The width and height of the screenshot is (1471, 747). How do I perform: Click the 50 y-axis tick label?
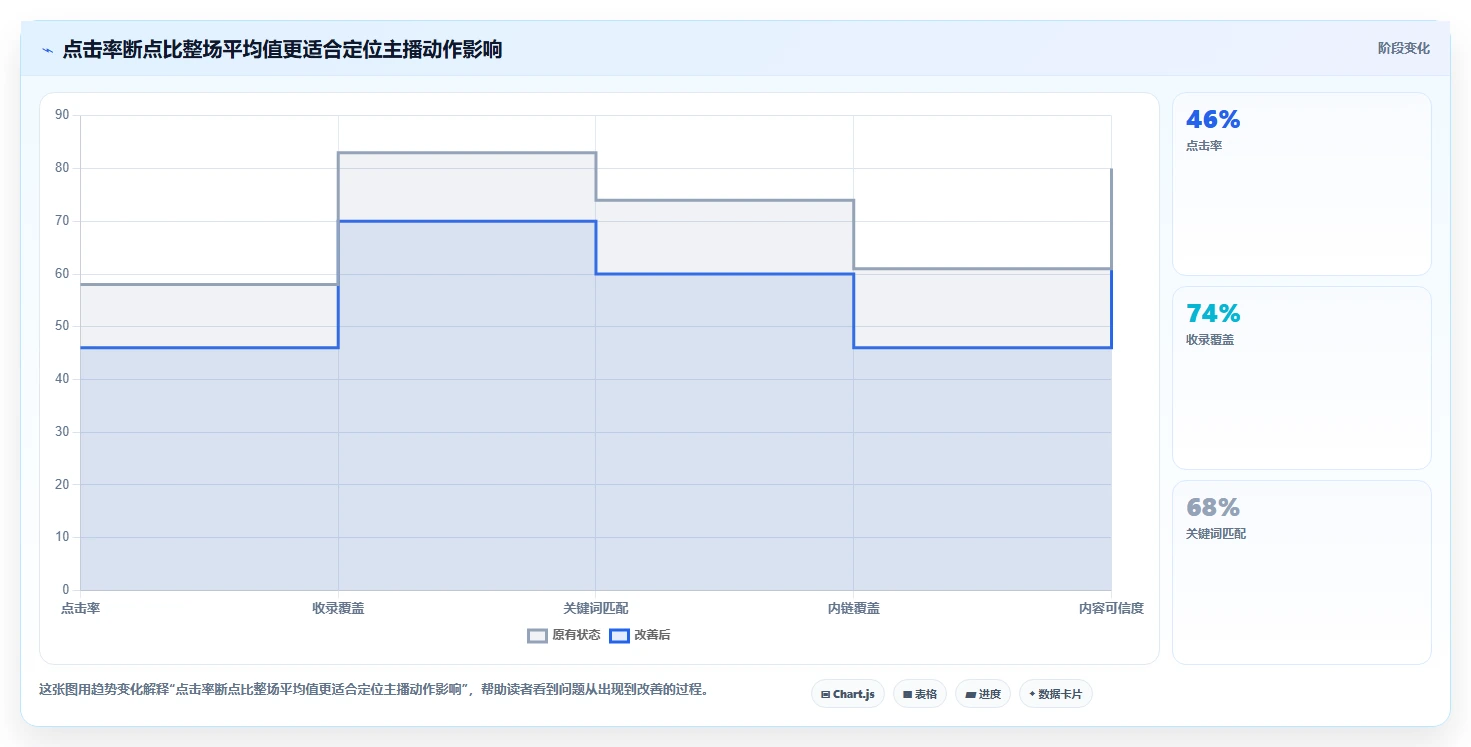click(62, 326)
